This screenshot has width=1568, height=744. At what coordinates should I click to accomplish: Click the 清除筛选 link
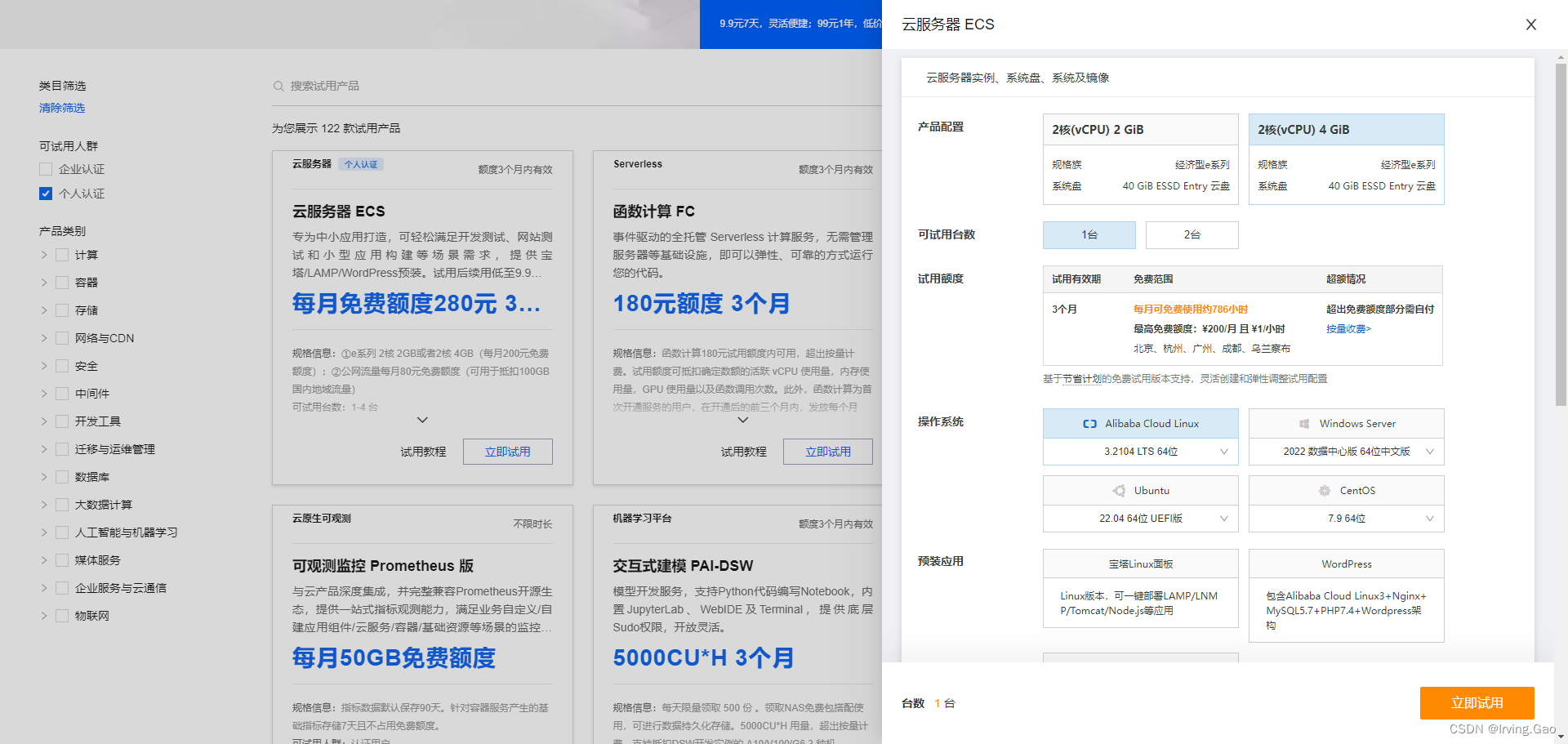click(x=62, y=108)
